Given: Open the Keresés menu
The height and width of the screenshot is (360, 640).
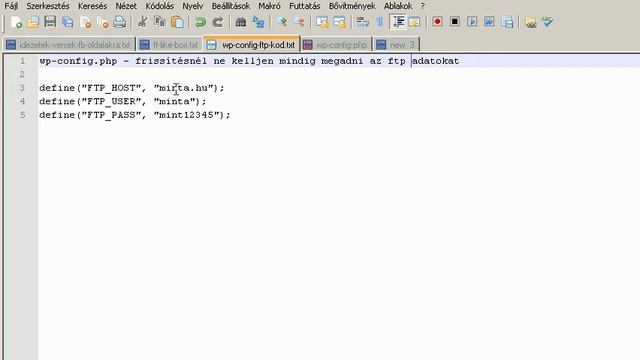Looking at the screenshot, I should click(x=92, y=6).
